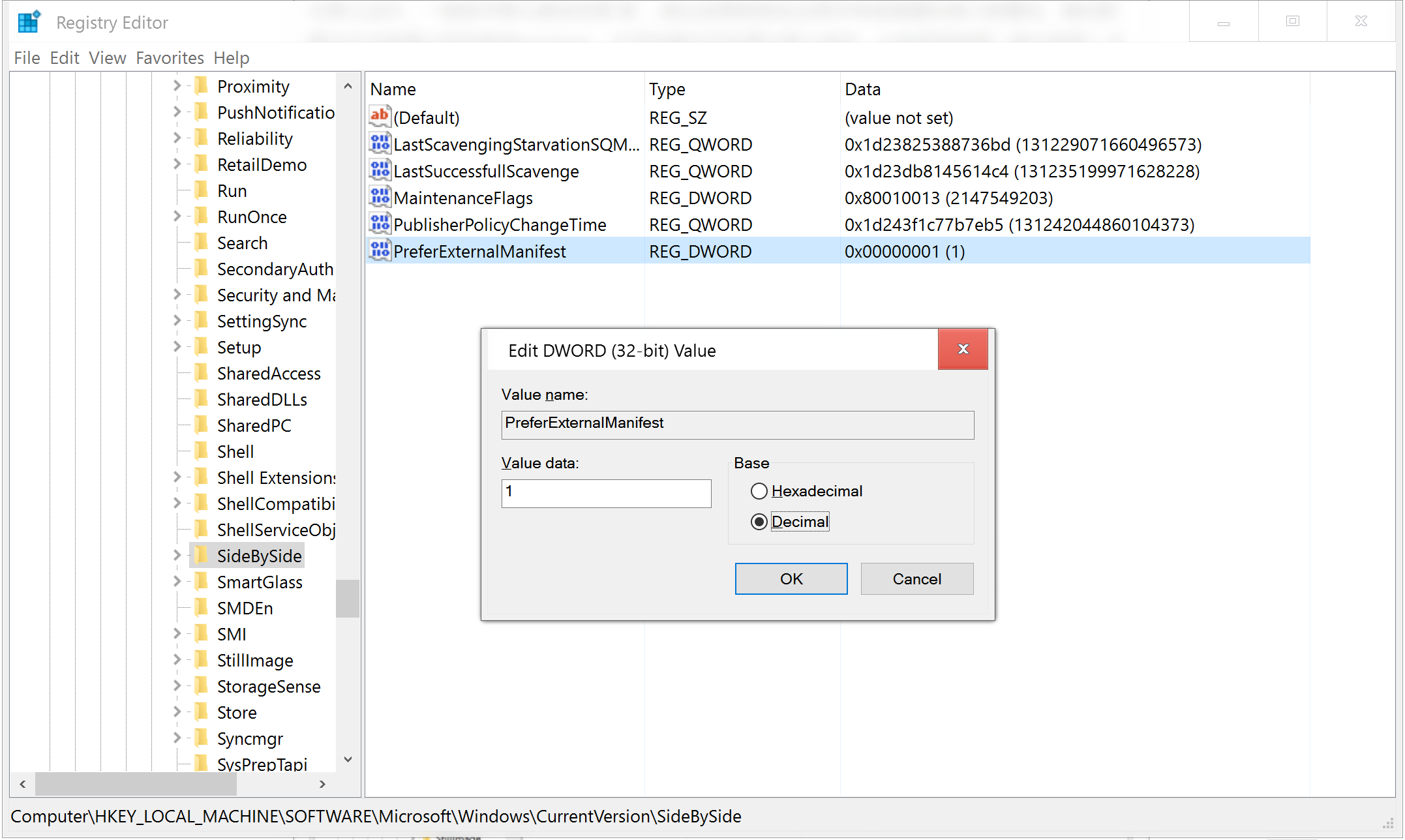Click the SideBySide folder icon
Viewport: 1405px width, 840px height.
(202, 555)
